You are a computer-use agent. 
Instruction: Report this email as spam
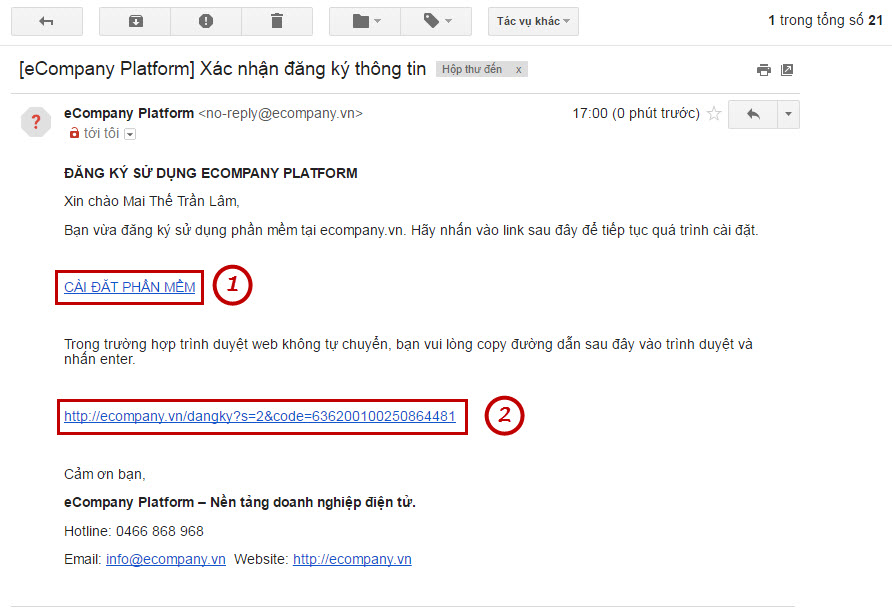click(x=206, y=22)
